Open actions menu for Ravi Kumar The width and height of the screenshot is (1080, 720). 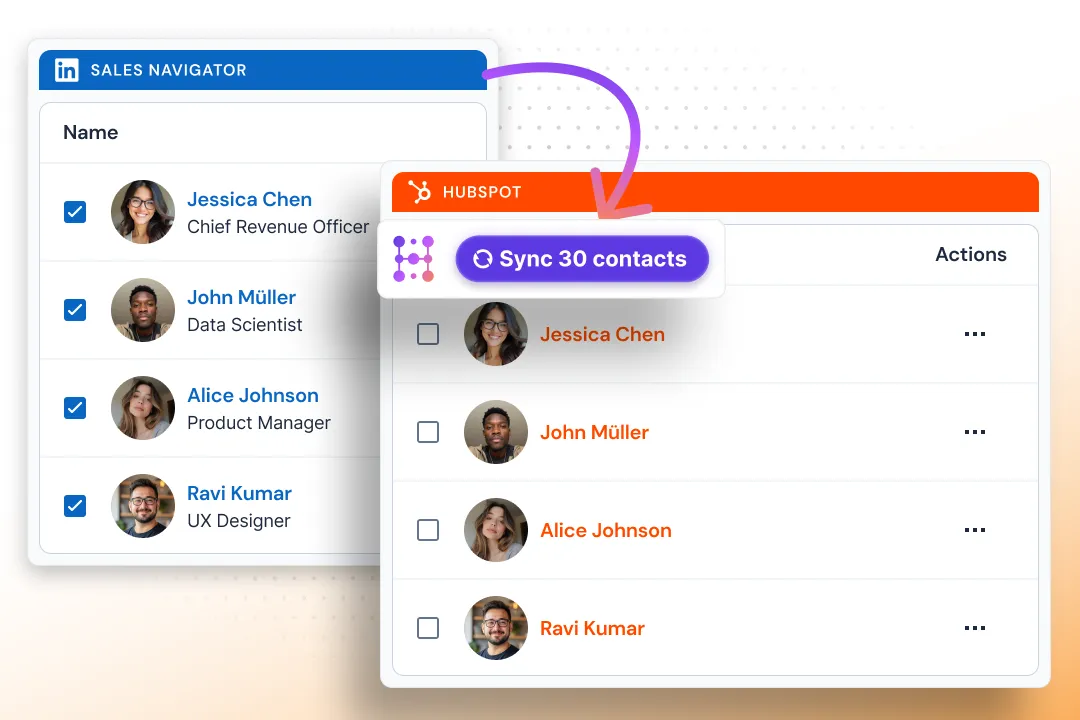pyautogui.click(x=975, y=628)
